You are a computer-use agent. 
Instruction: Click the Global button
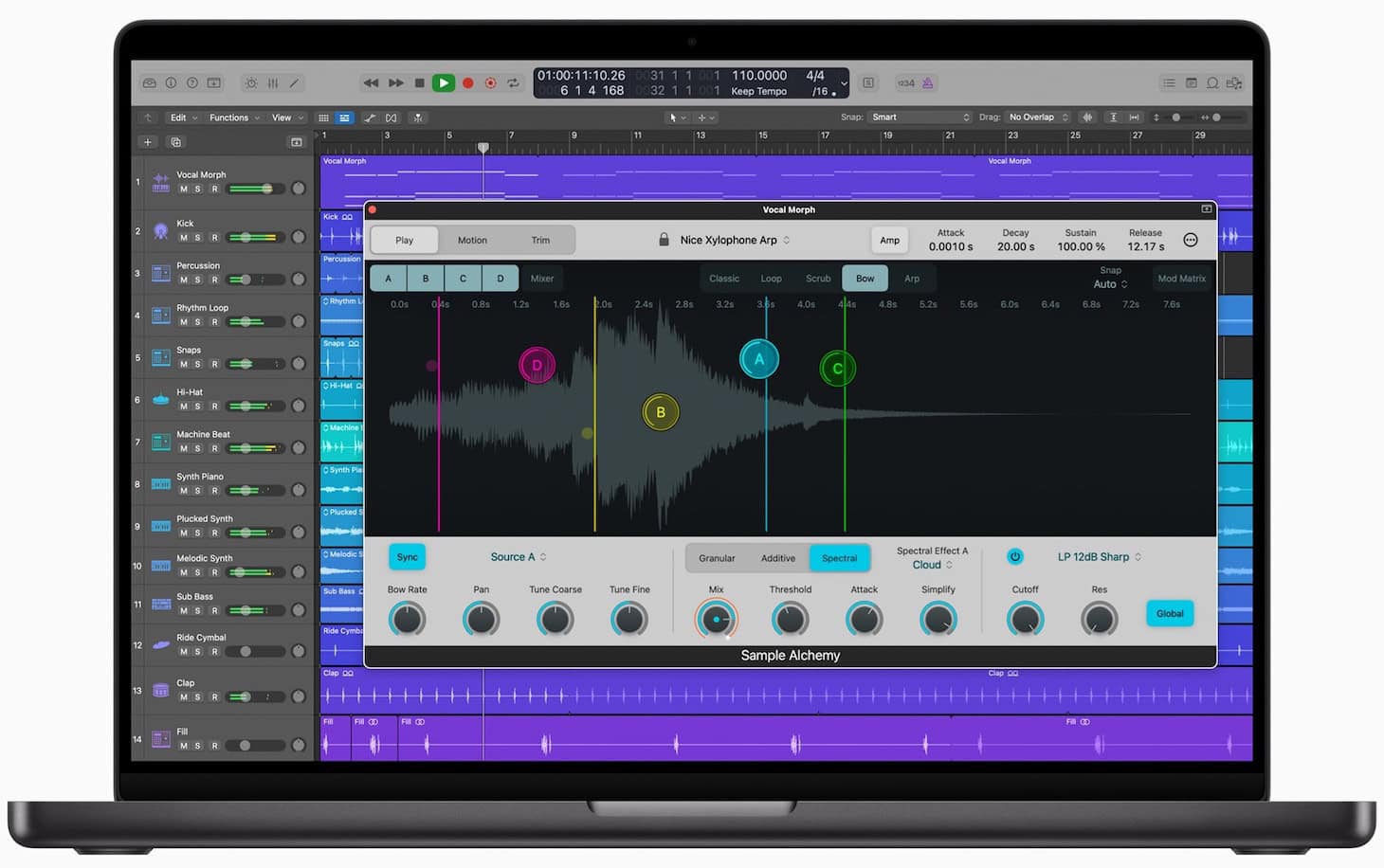[1170, 614]
